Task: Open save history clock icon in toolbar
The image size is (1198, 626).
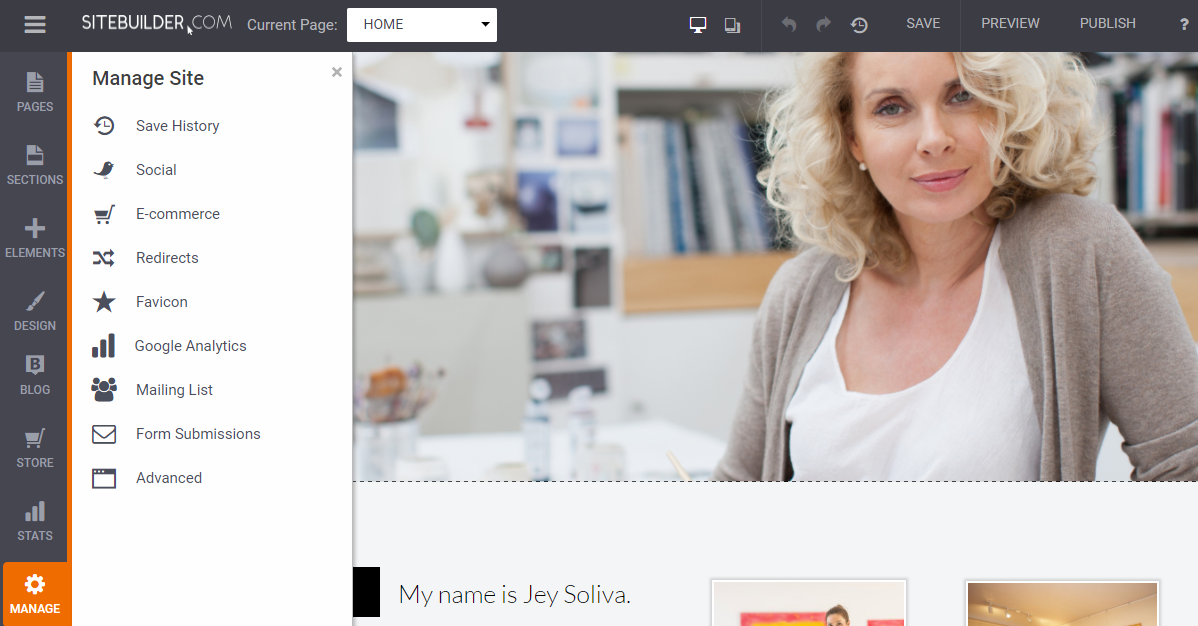Action: [x=859, y=25]
